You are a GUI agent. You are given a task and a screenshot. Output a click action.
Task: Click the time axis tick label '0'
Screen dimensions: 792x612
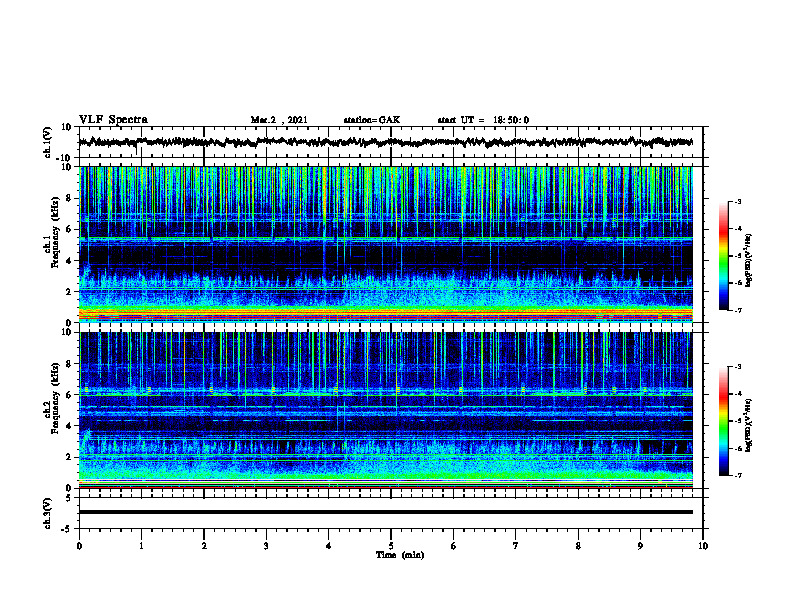click(79, 546)
